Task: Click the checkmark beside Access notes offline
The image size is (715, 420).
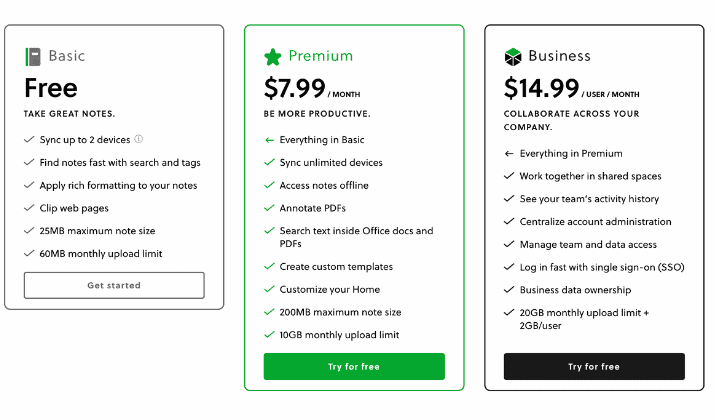Action: tap(269, 185)
